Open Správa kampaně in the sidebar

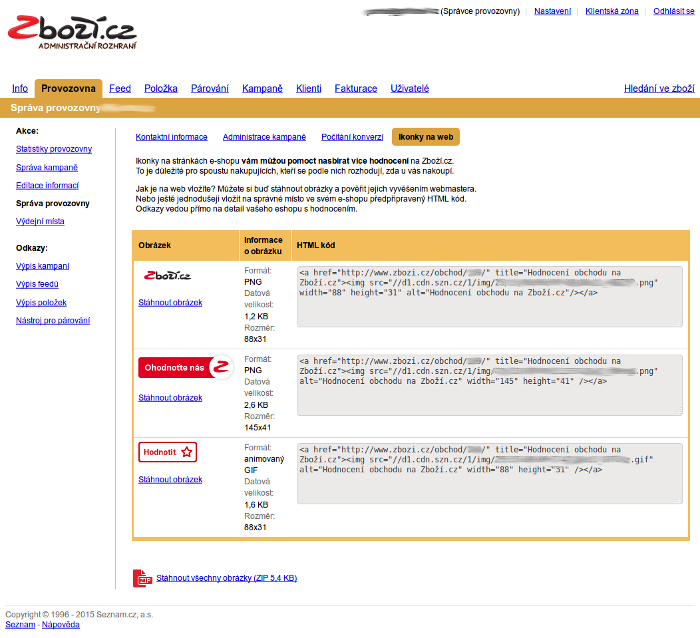click(x=47, y=167)
